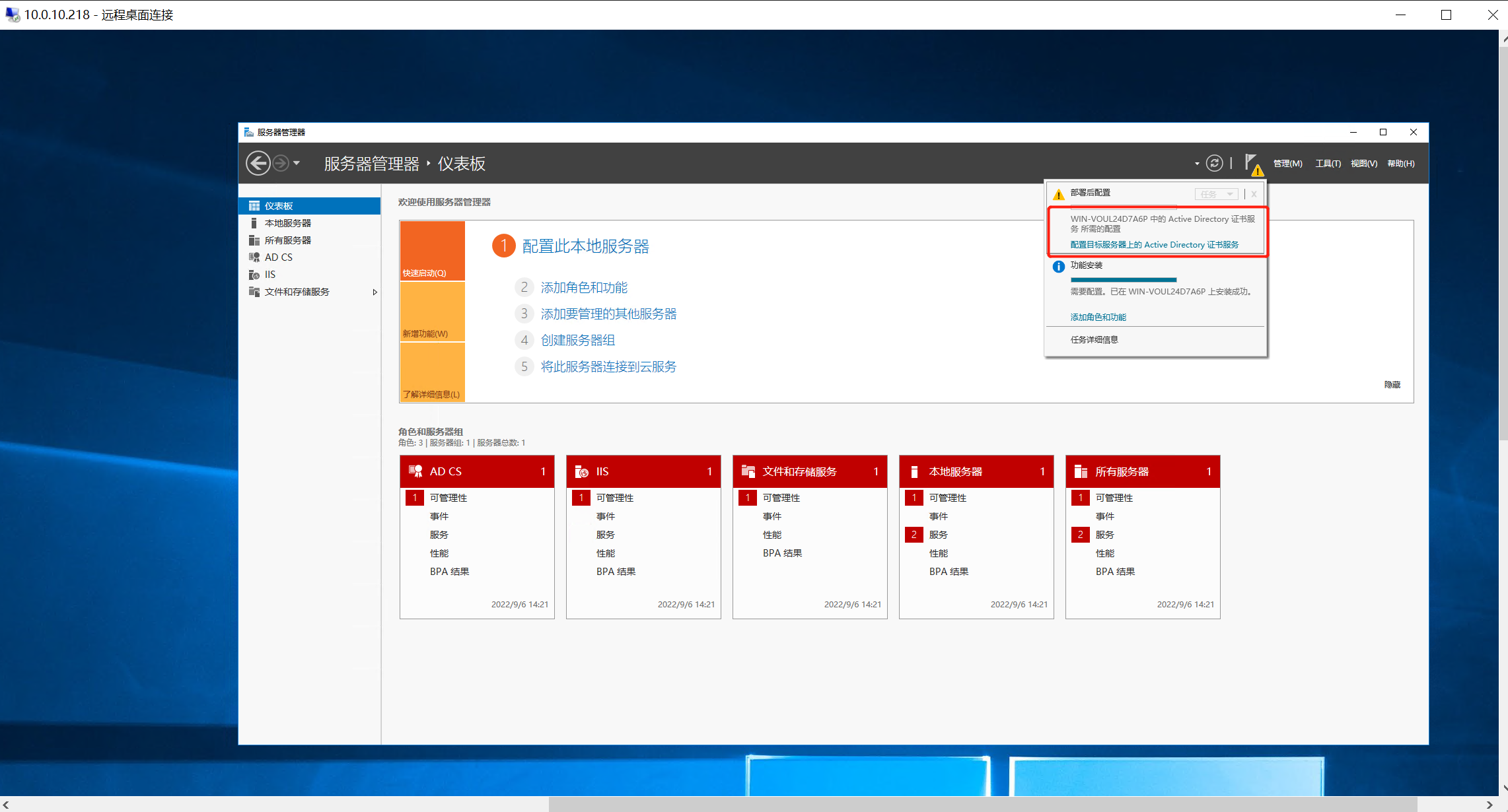This screenshot has height=812, width=1508.
Task: Select the 了解详细信息(L) tile
Action: [432, 372]
